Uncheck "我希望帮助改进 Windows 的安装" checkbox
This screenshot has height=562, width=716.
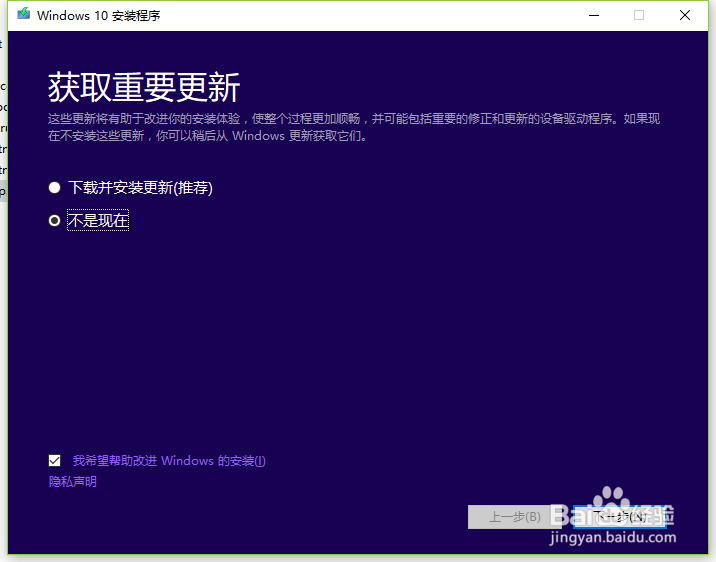click(x=54, y=461)
